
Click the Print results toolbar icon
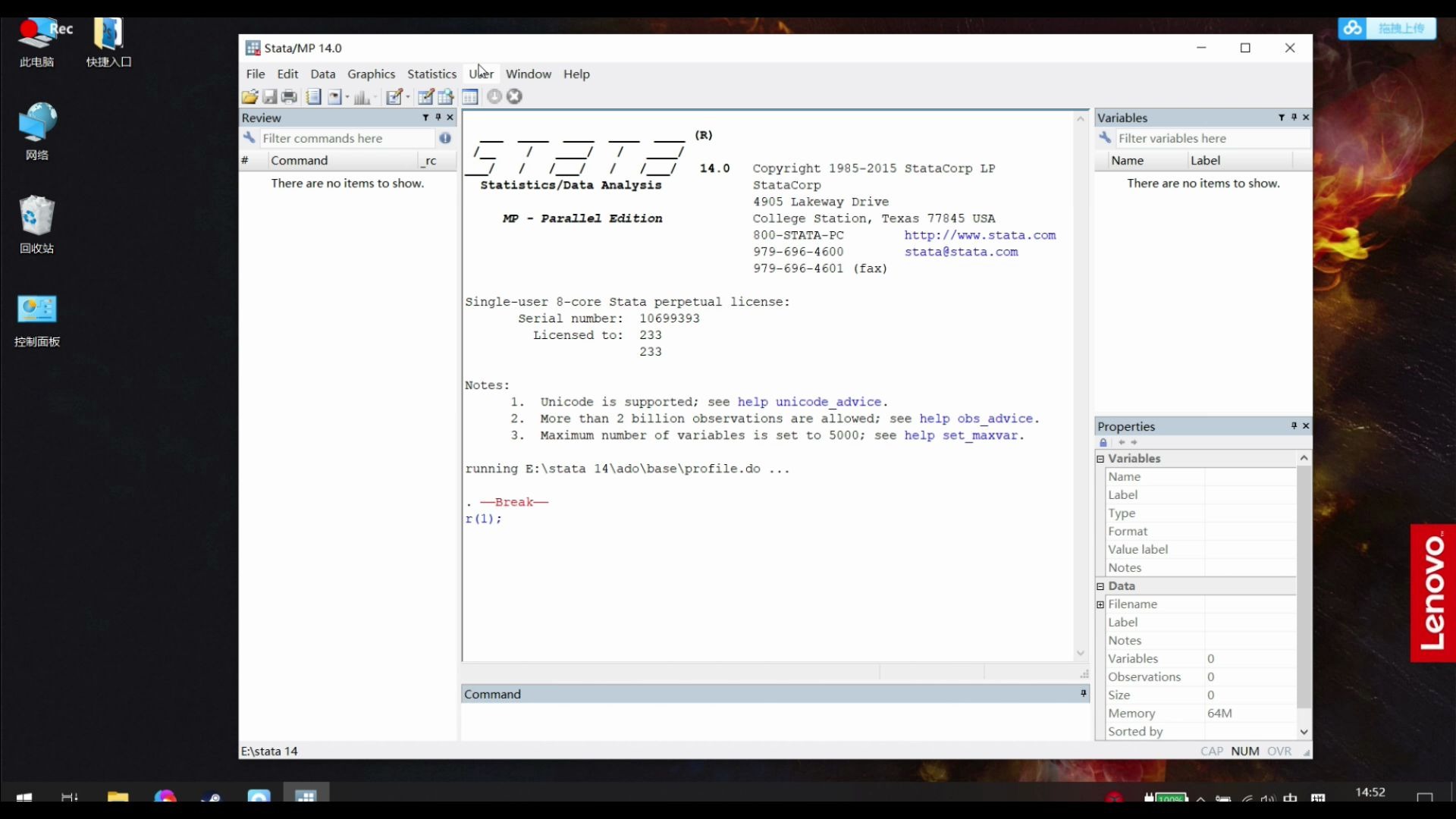point(289,96)
